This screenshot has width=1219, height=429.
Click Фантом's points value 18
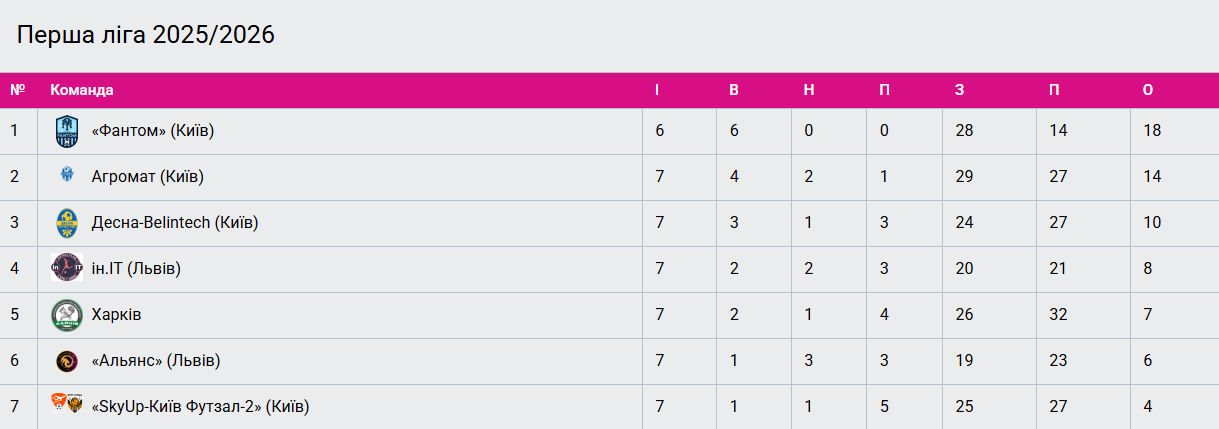[x=1152, y=131]
